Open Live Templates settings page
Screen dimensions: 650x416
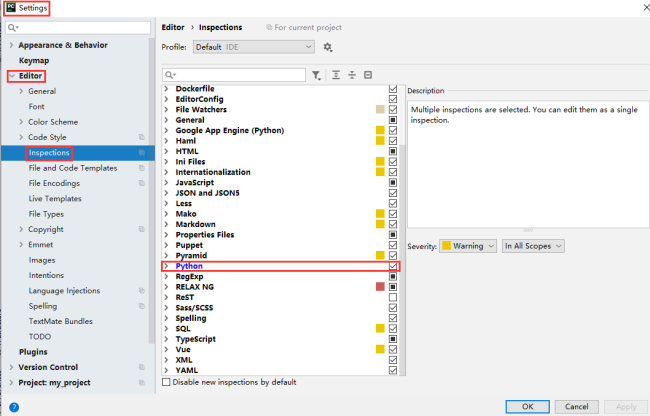pos(55,198)
